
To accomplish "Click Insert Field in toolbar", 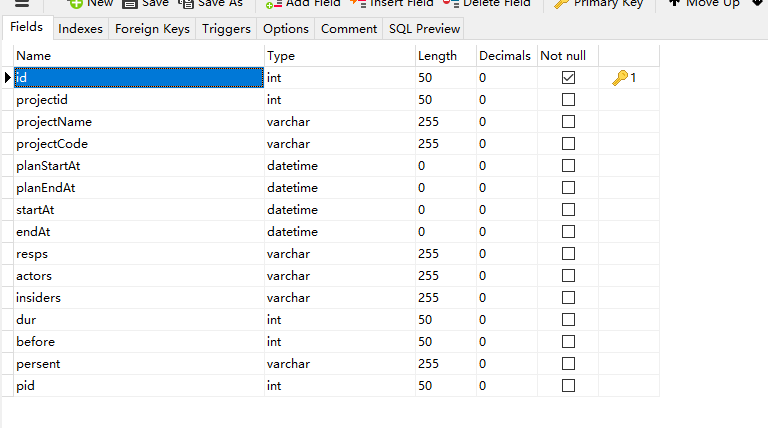I will [392, 3].
